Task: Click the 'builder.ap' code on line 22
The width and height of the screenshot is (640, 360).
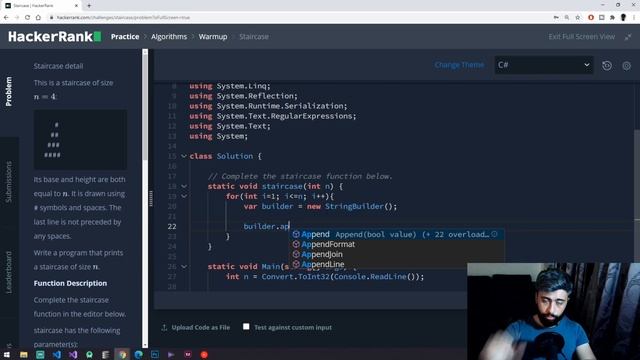Action: coord(267,226)
